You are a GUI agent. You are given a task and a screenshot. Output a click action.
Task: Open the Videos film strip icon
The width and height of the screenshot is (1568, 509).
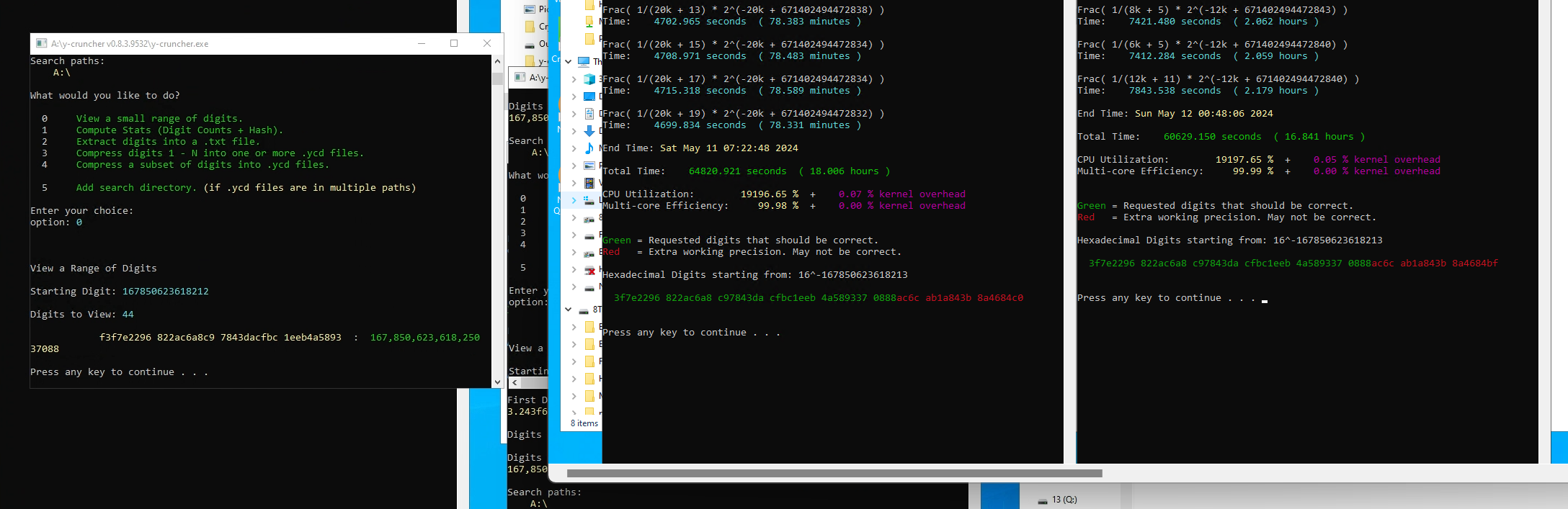click(x=589, y=183)
